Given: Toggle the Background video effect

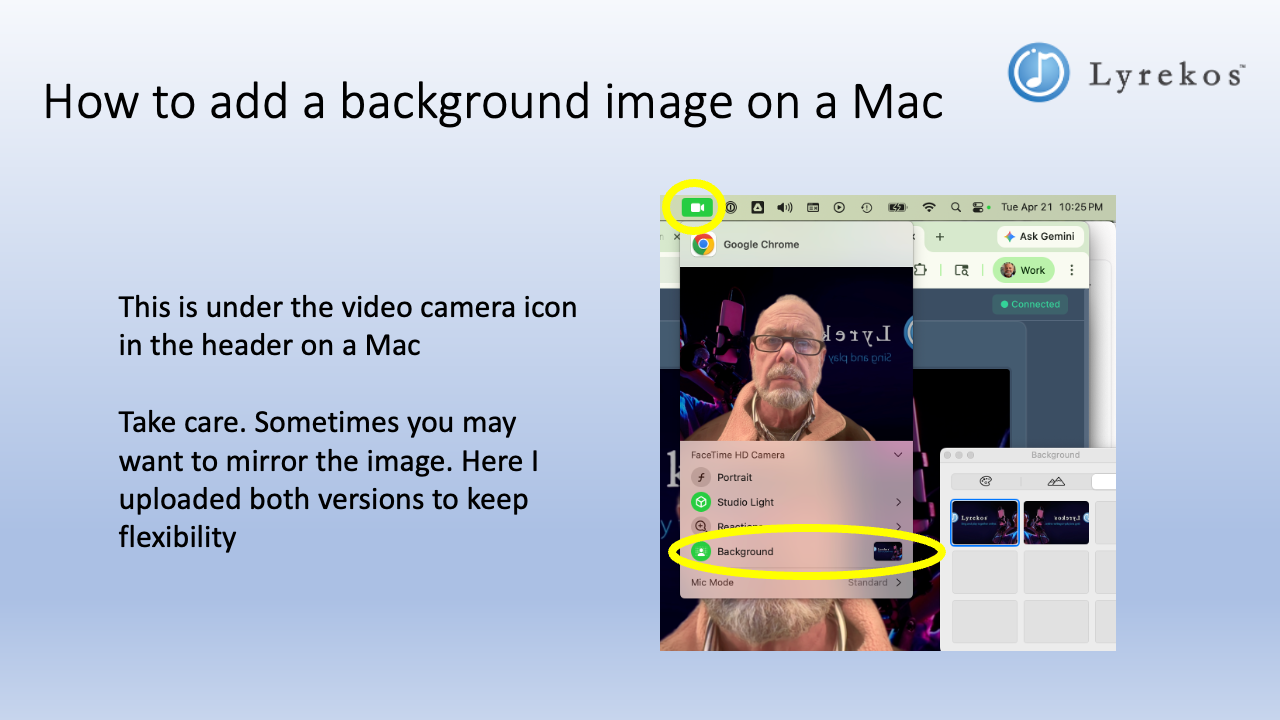Looking at the screenshot, I should tap(746, 551).
